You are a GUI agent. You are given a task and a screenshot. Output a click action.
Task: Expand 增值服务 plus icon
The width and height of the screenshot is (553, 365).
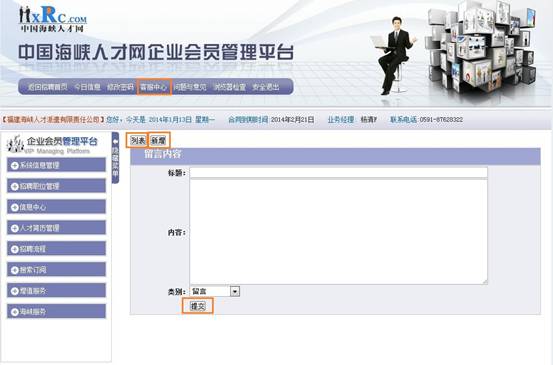pos(14,291)
